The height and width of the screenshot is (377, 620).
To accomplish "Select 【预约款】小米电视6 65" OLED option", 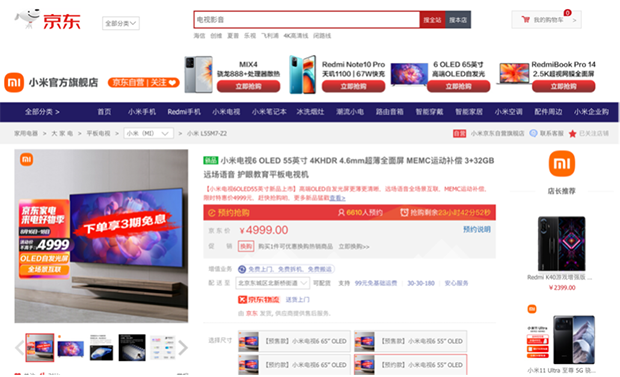I will [294, 364].
